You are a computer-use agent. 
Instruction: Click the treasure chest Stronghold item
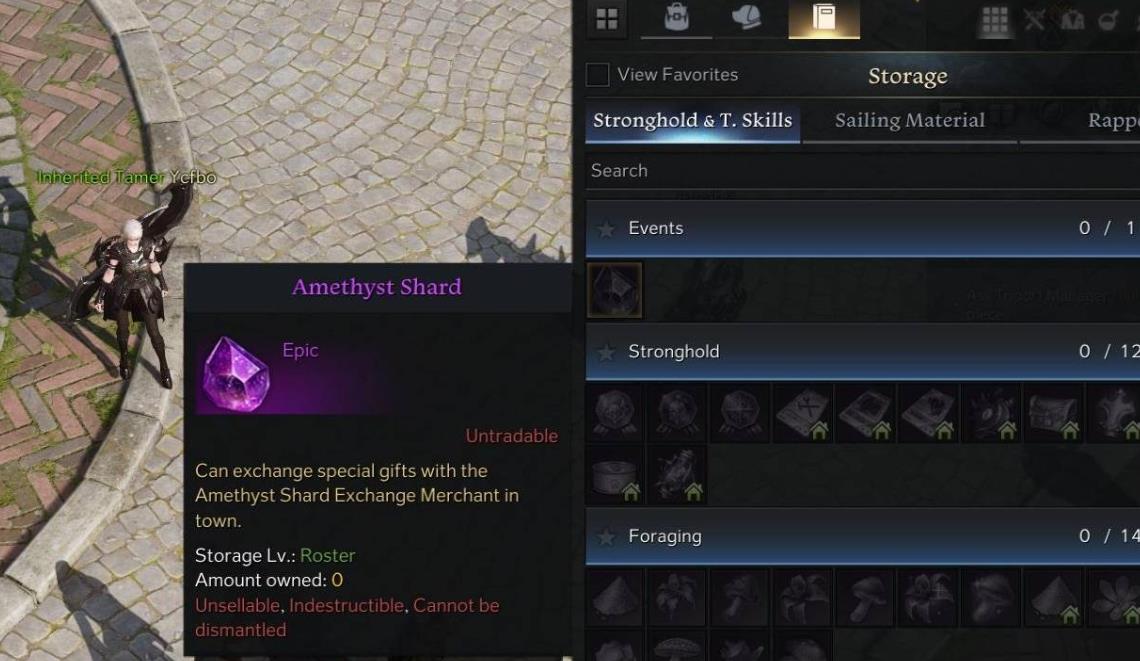[x=1055, y=414]
